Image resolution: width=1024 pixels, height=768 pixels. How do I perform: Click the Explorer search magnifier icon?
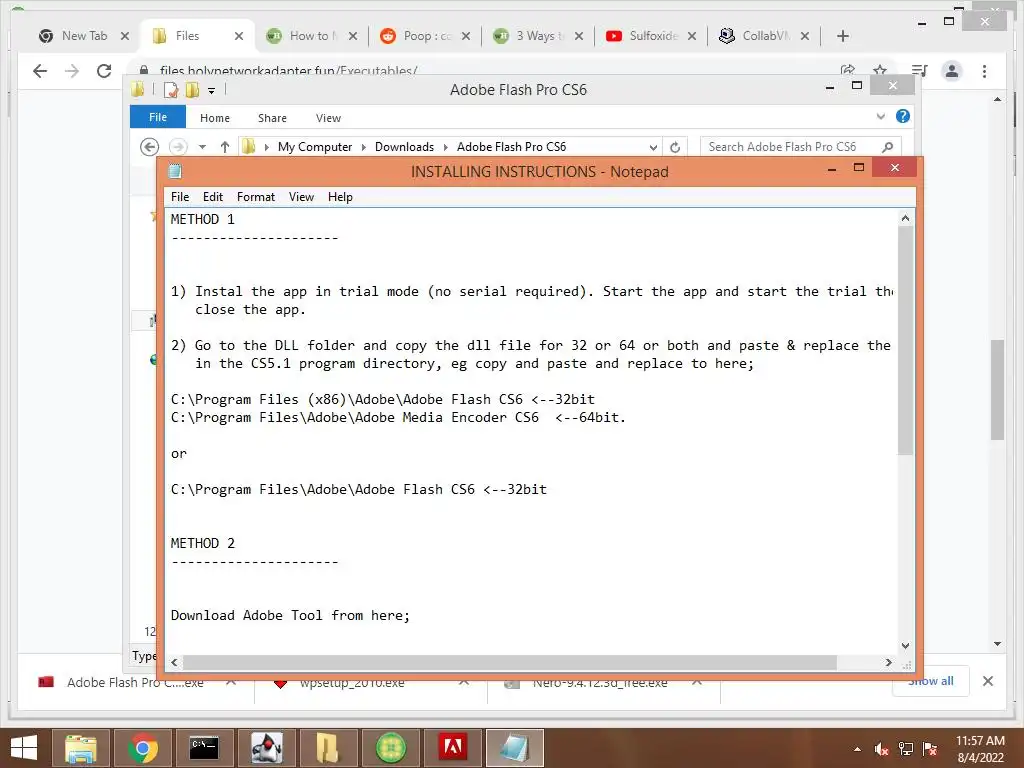888,147
